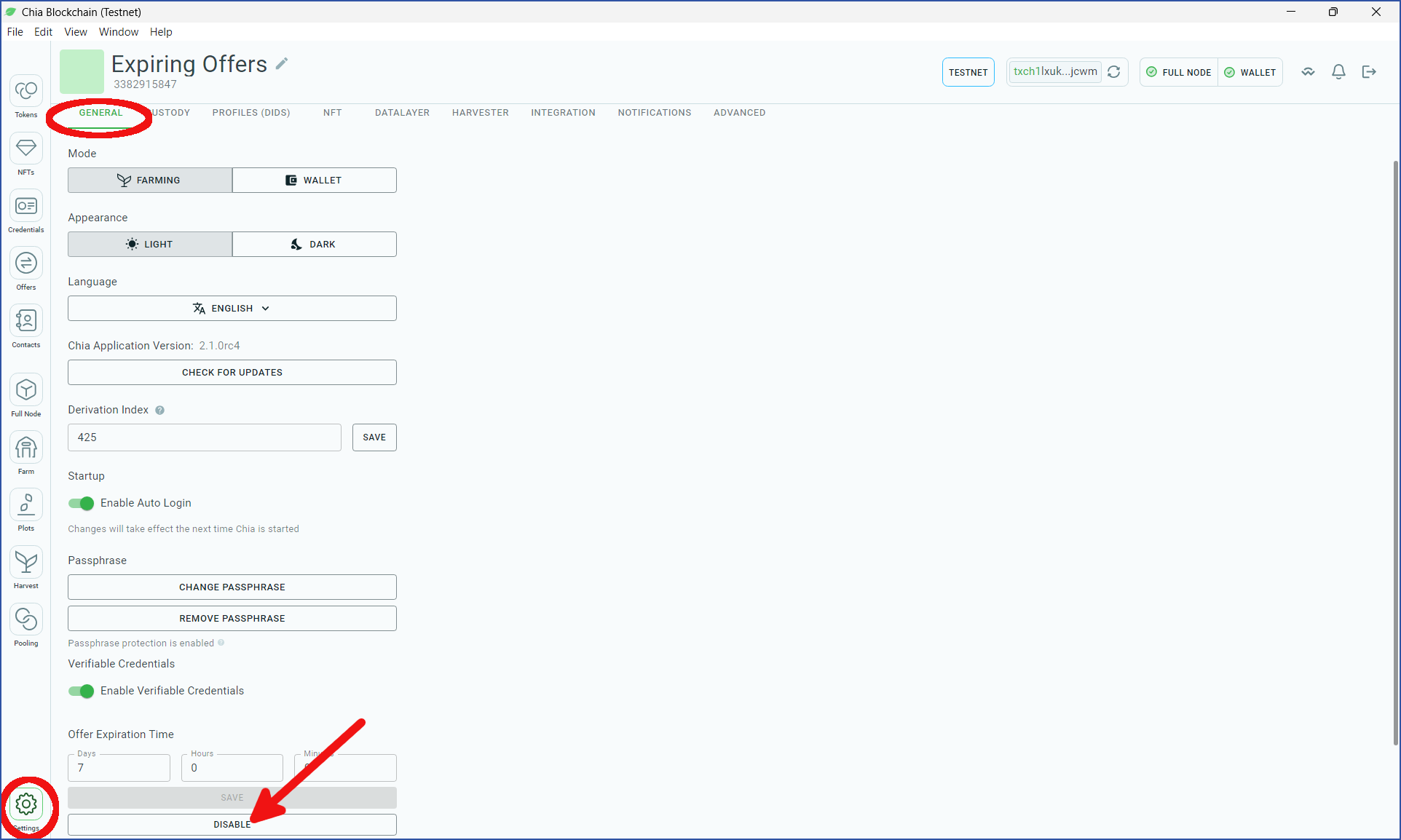Click the pencil icon to rename wallet
Image resolution: width=1401 pixels, height=840 pixels.
tap(282, 64)
